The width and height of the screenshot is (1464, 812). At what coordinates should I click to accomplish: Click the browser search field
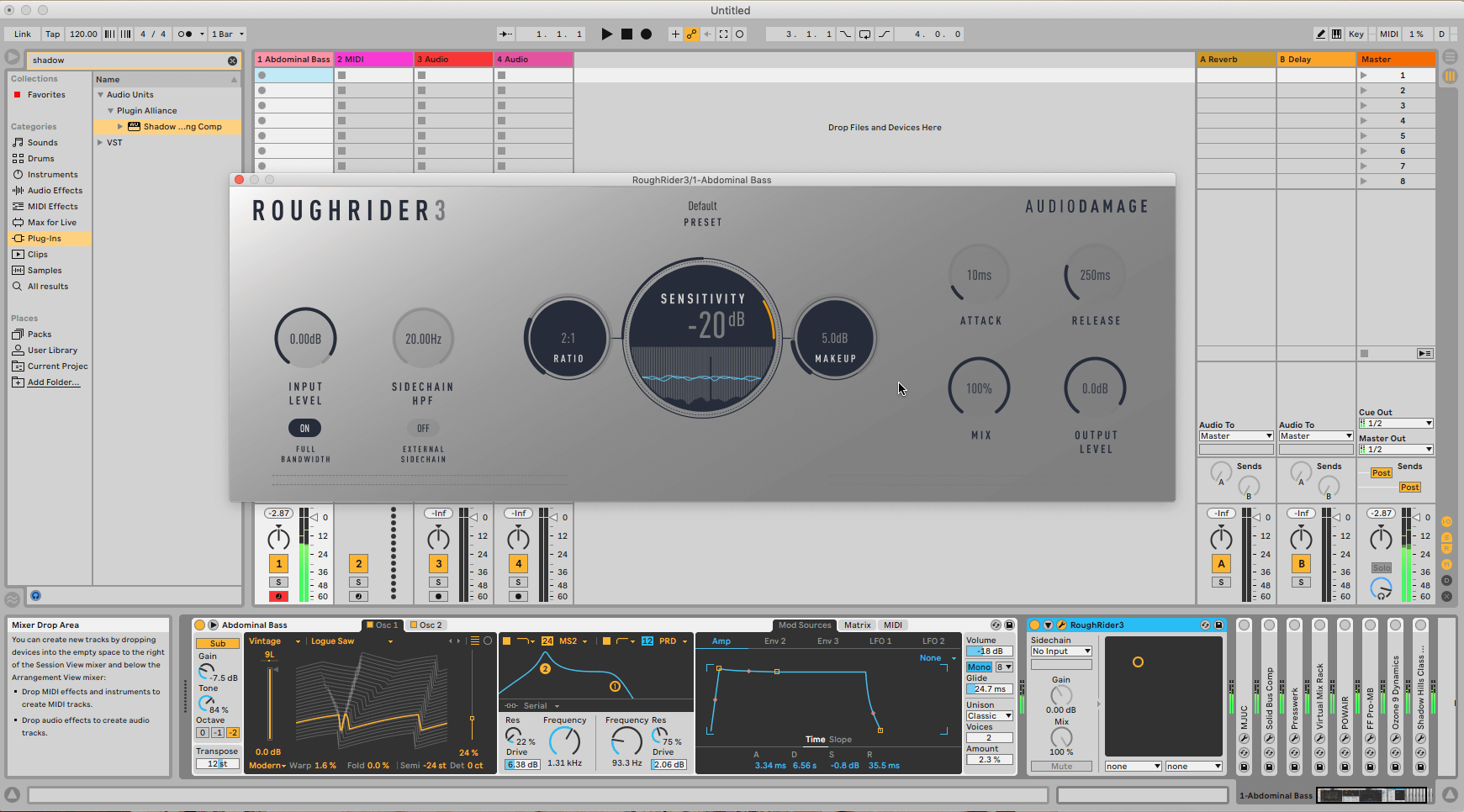126,61
